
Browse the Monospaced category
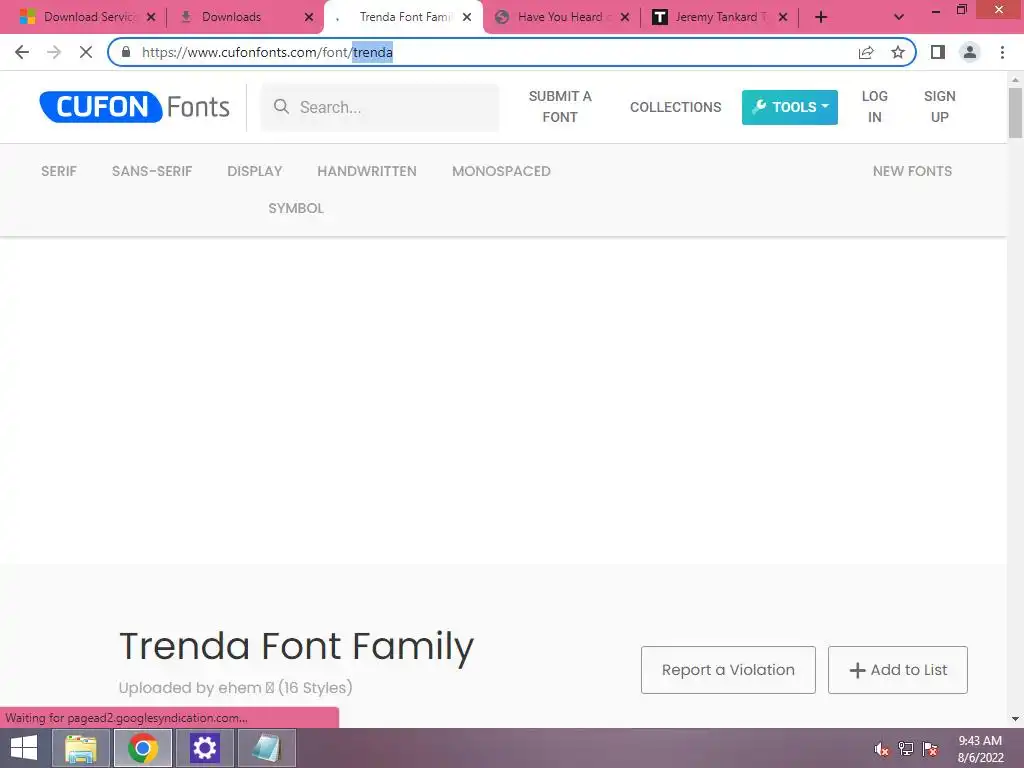point(502,171)
